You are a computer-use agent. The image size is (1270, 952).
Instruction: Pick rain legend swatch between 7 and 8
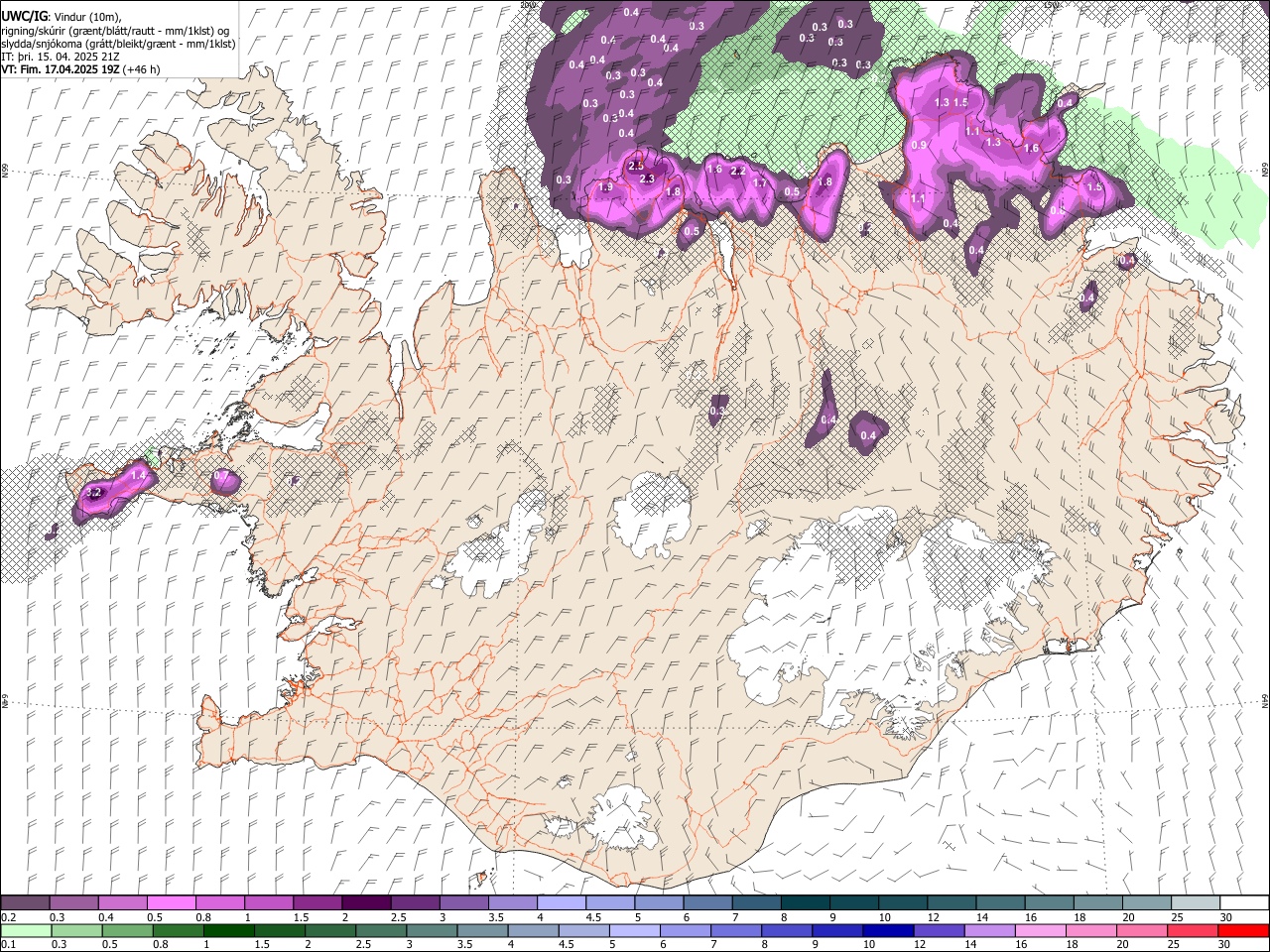point(736,931)
